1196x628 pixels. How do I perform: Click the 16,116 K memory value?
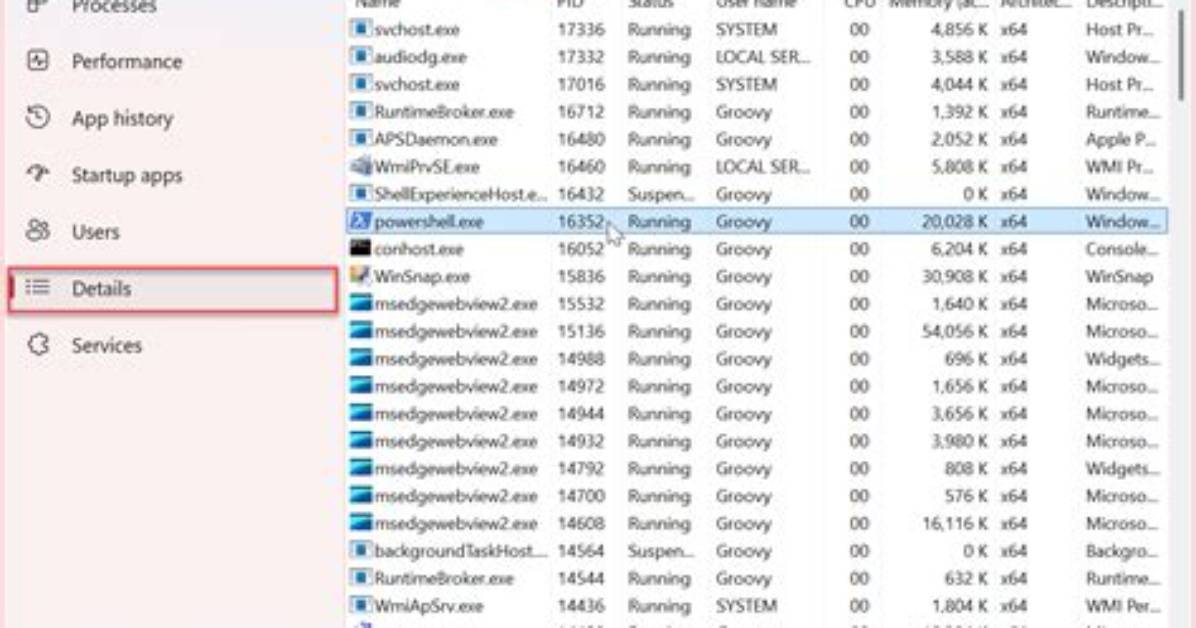(x=954, y=524)
